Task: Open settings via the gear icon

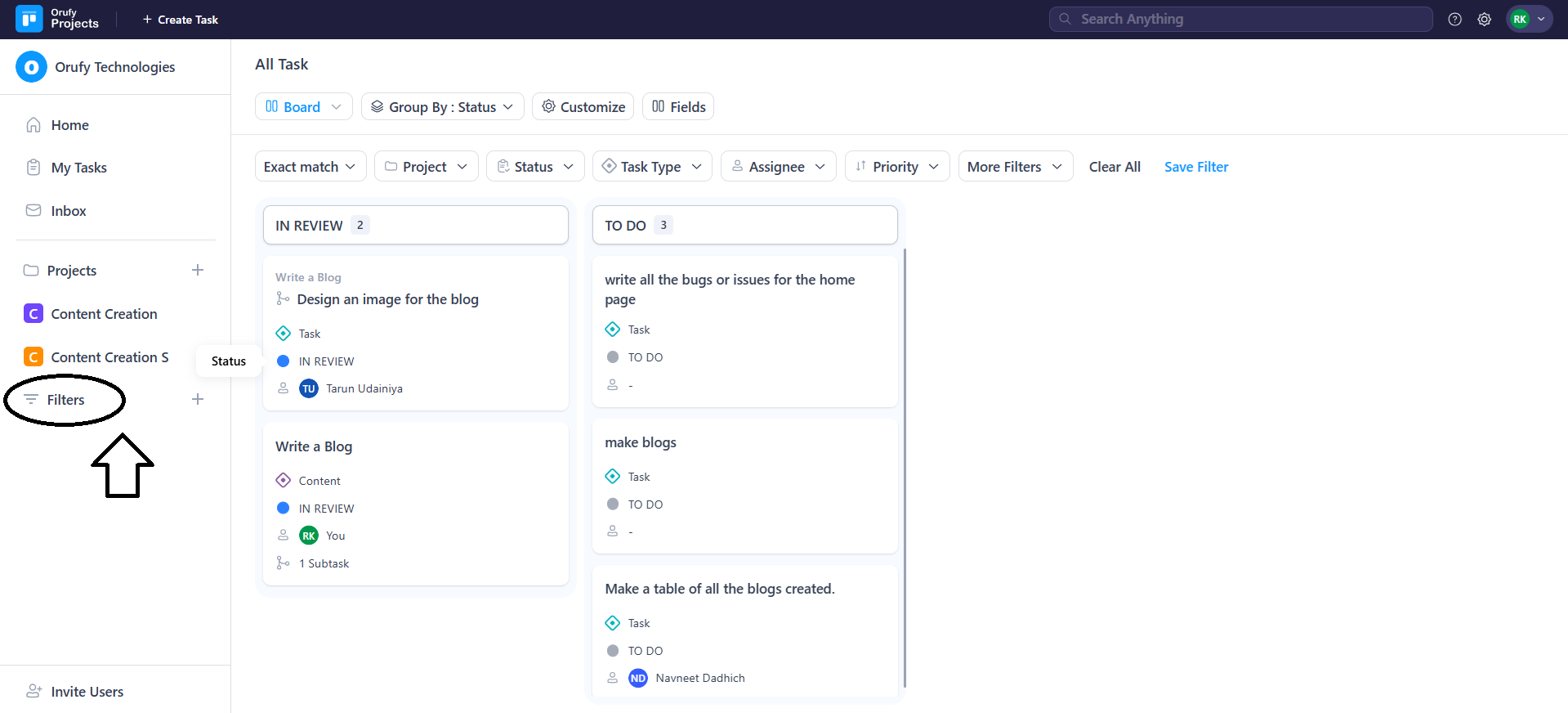Action: pyautogui.click(x=1485, y=20)
